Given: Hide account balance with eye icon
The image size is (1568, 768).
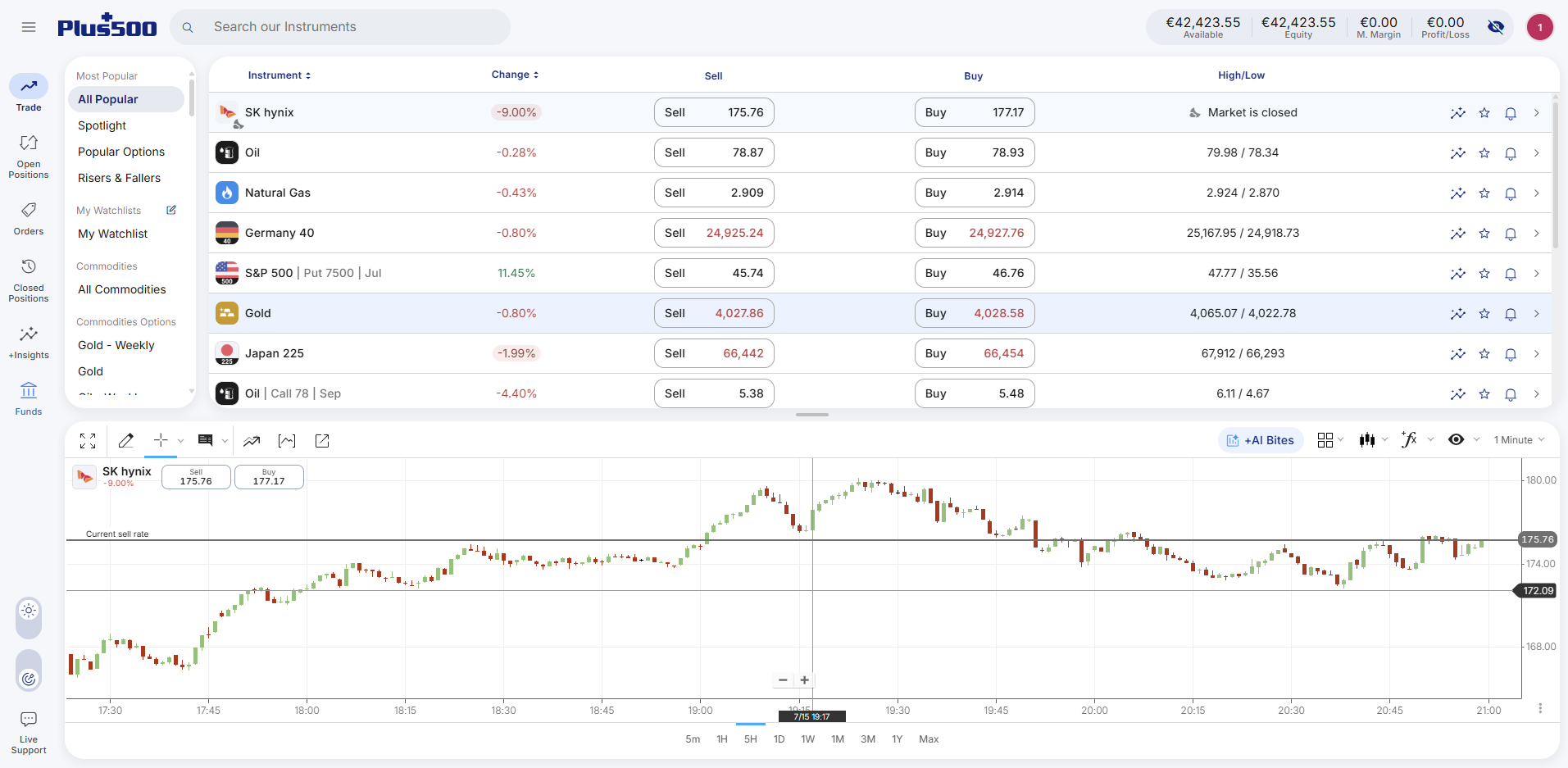Looking at the screenshot, I should 1496,27.
